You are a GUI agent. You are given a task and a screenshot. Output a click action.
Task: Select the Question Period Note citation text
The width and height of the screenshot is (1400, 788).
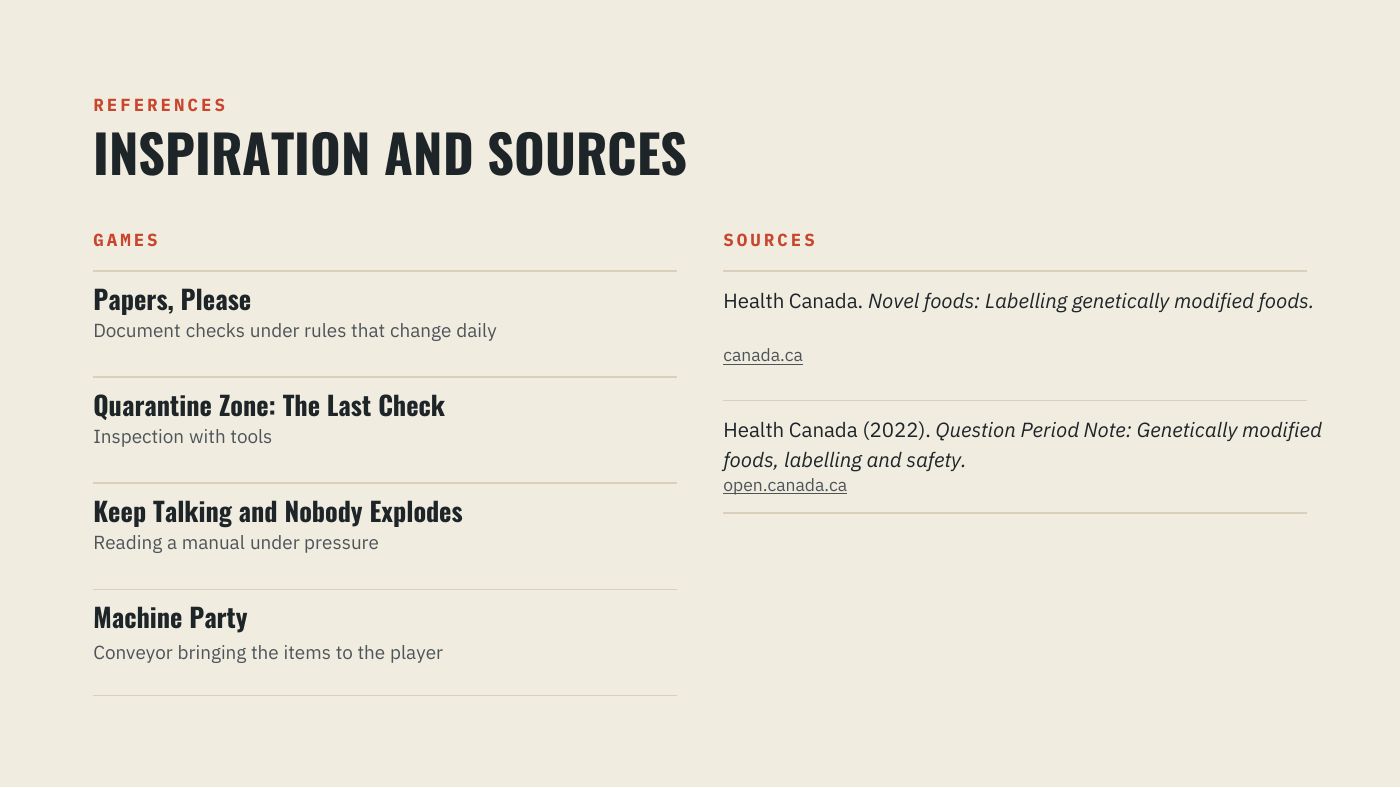click(1022, 445)
